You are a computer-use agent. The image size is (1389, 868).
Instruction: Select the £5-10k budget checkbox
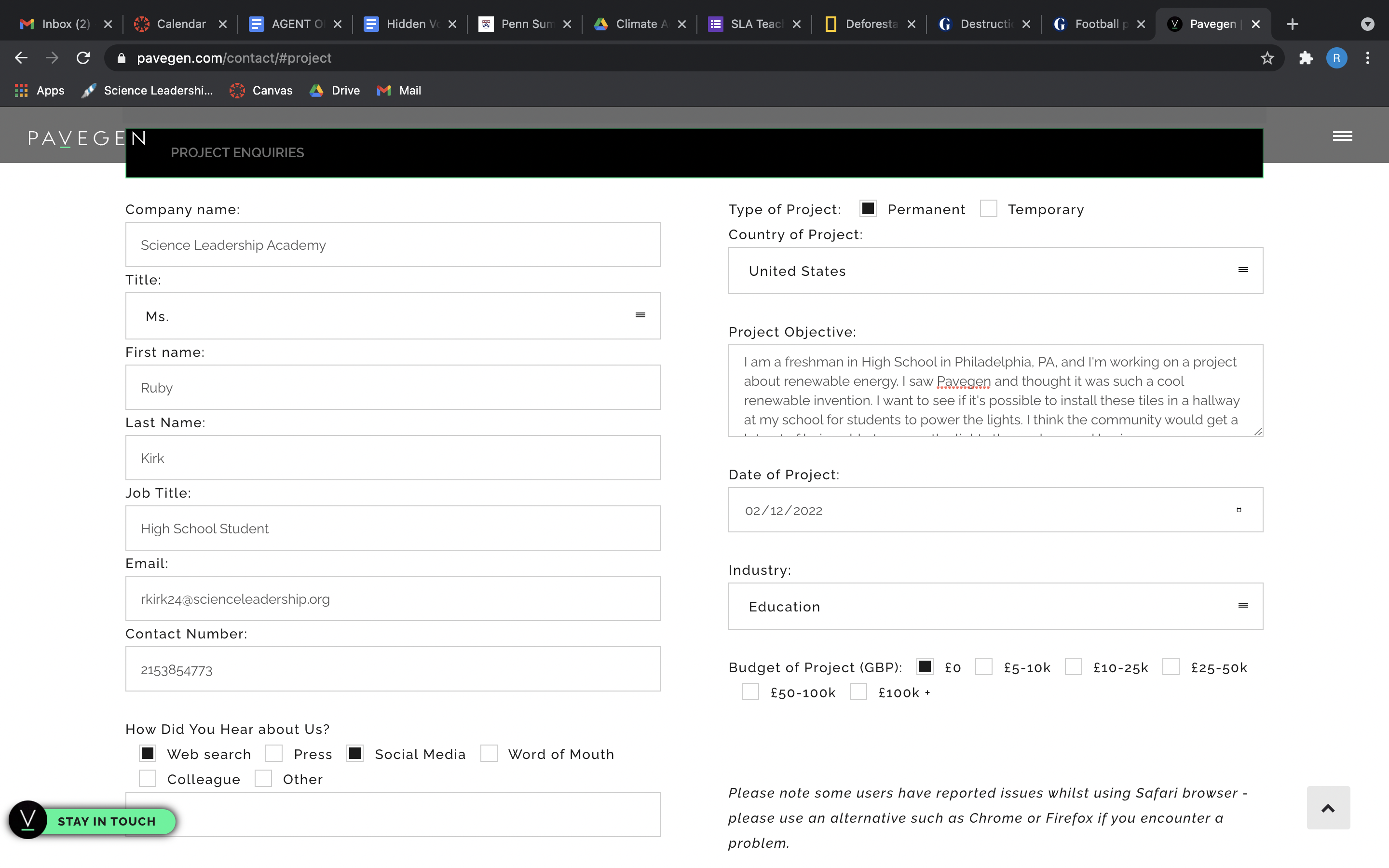click(983, 666)
